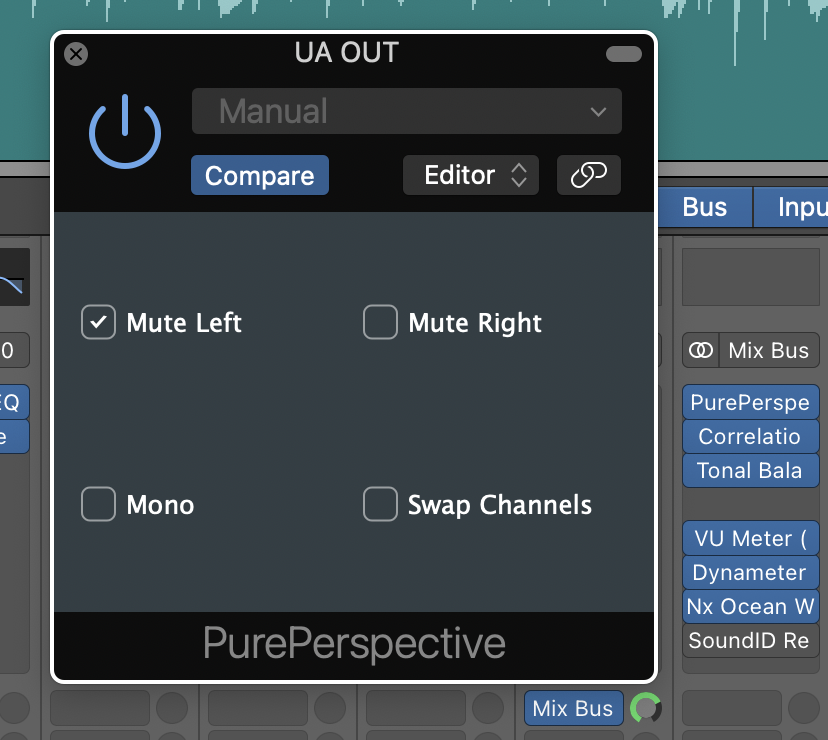The image size is (828, 740).
Task: Click the plugin power bypass icon
Action: click(x=124, y=131)
